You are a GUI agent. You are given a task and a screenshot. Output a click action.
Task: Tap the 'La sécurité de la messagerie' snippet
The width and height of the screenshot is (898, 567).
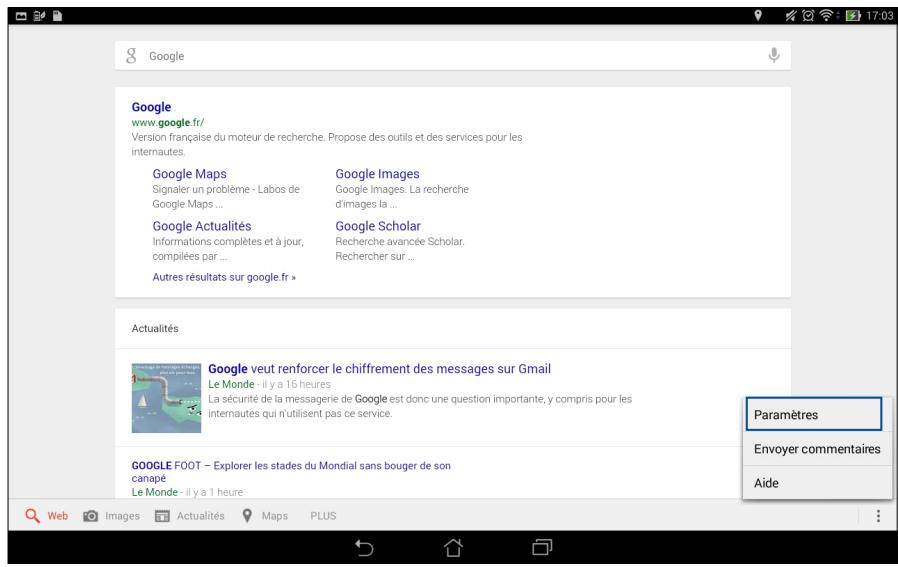click(420, 406)
